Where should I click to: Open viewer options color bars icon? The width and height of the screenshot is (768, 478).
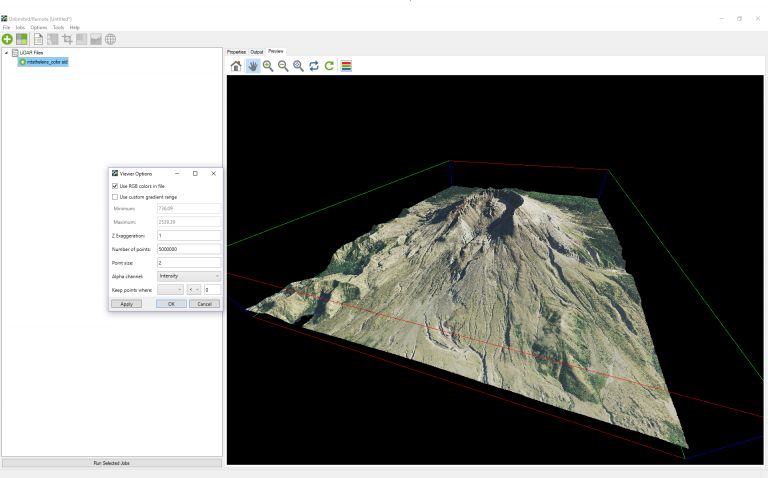coord(346,66)
